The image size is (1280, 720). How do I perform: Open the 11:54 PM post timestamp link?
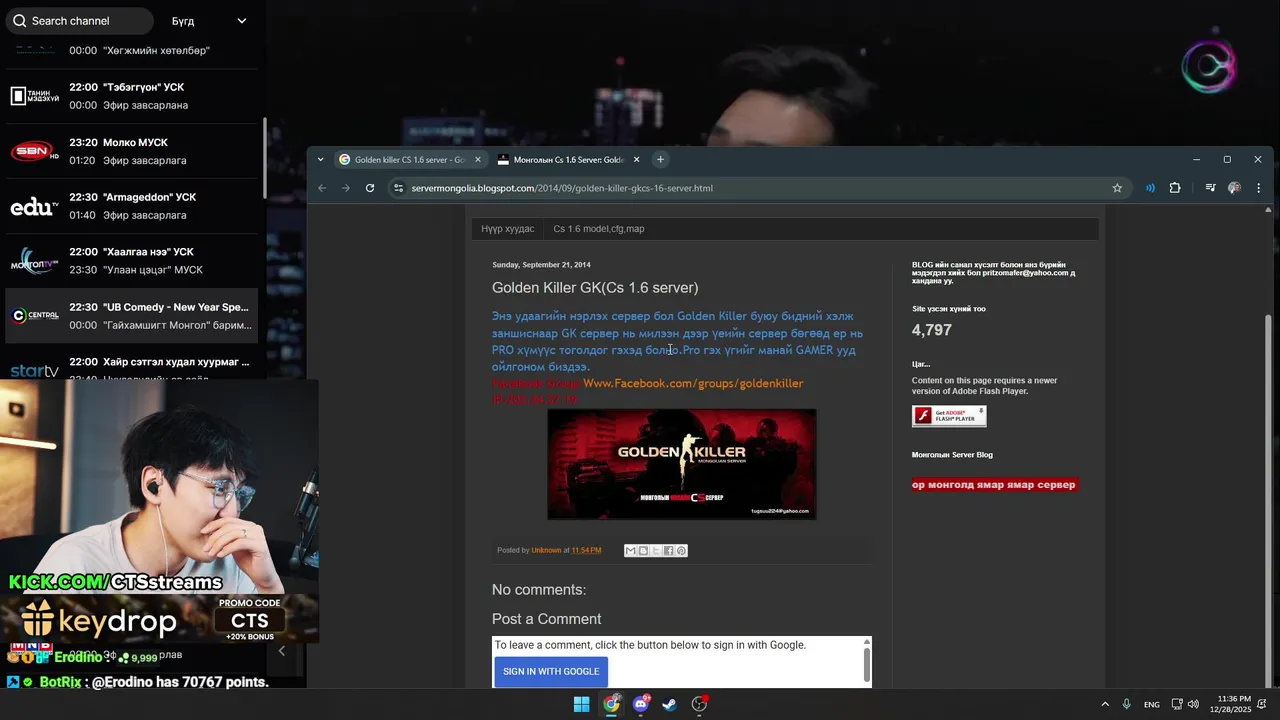click(x=586, y=550)
